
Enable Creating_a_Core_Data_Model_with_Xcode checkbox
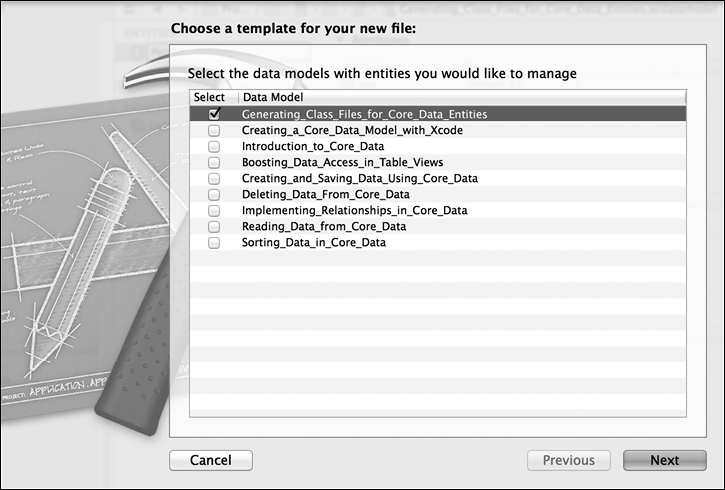click(x=214, y=131)
